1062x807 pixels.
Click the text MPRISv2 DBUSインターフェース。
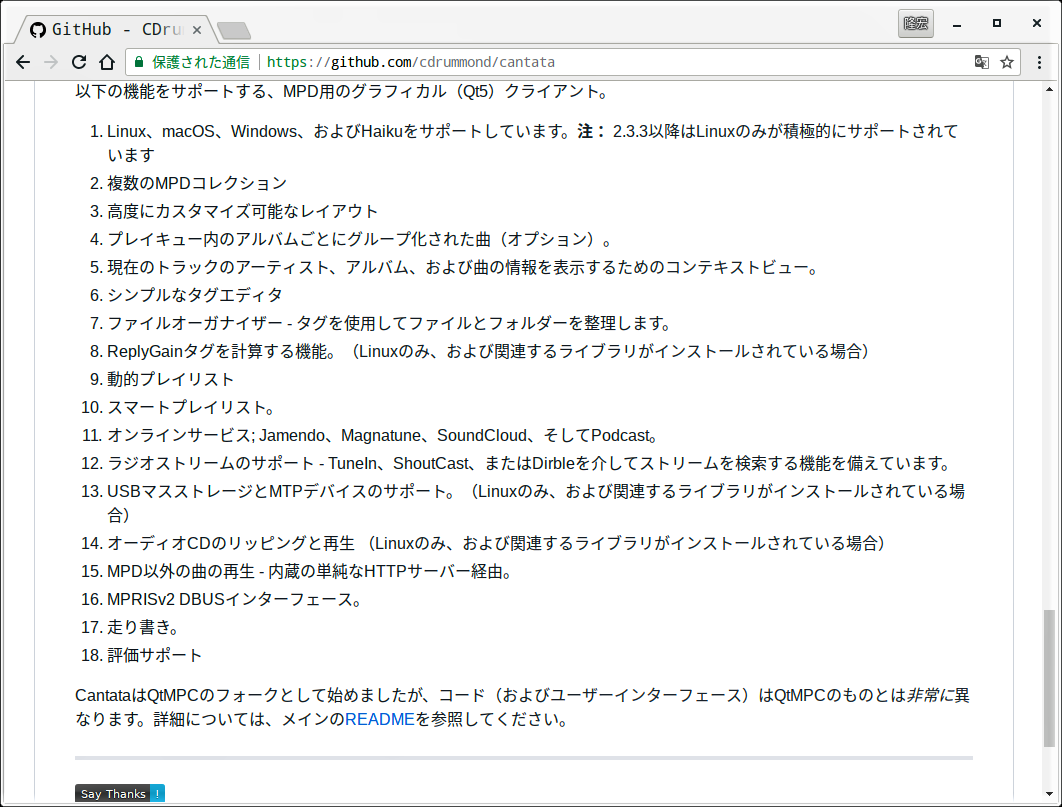coord(234,600)
